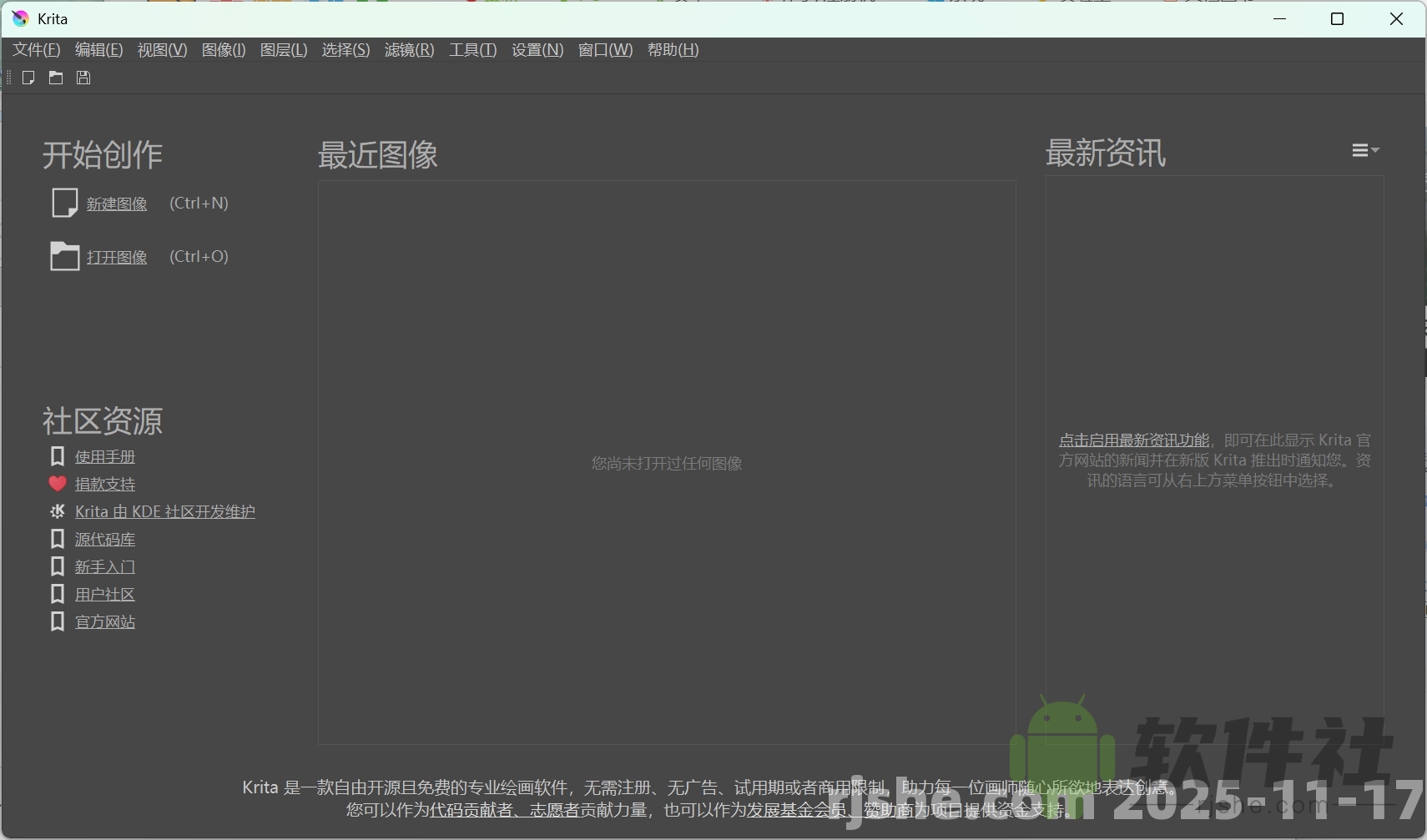Click the Krita logo in the title bar
Screen dimensions: 1427x840
[19, 18]
